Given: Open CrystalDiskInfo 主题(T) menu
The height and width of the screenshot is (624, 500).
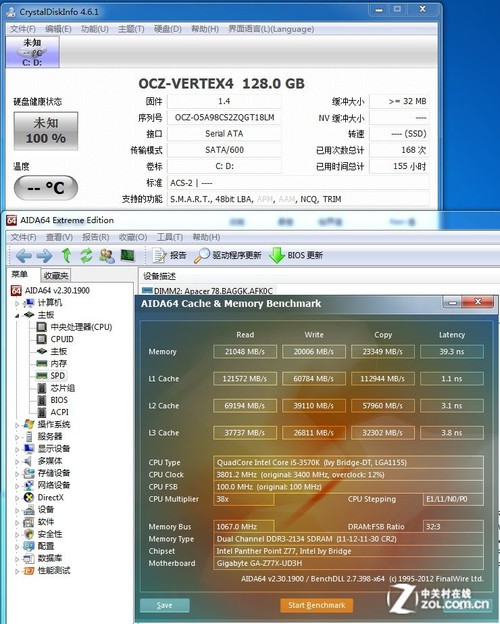Looking at the screenshot, I should pyautogui.click(x=131, y=29).
